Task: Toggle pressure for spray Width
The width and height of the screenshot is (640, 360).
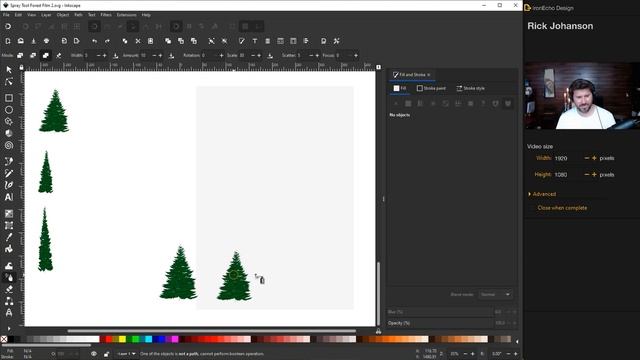Action: tap(116, 55)
